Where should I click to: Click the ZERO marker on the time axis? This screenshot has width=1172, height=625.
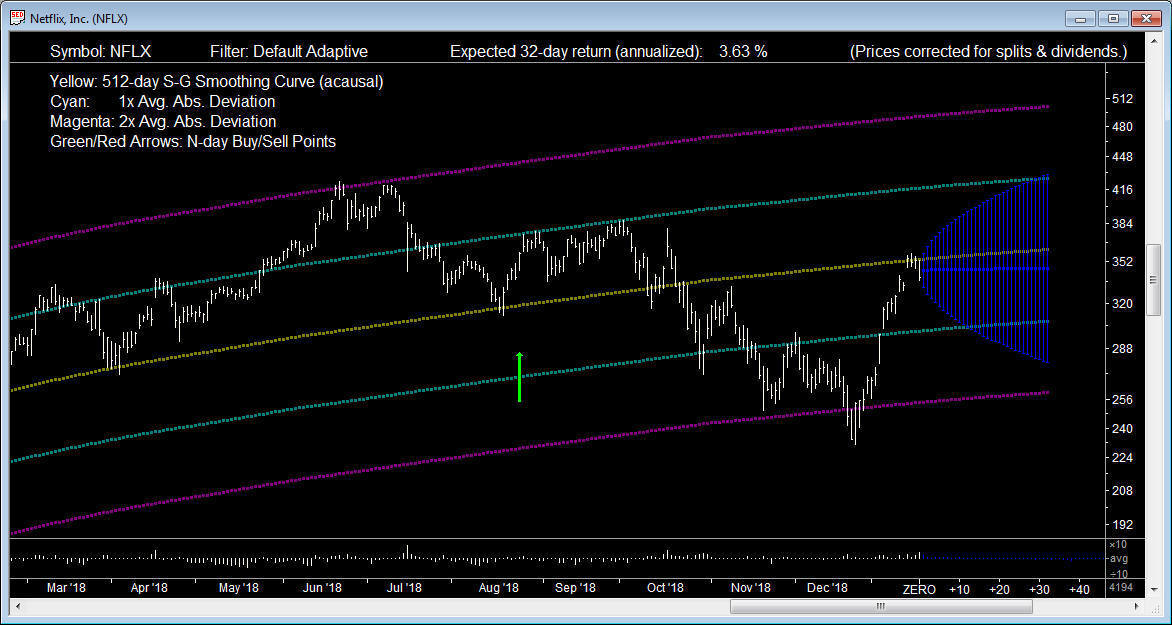point(919,589)
